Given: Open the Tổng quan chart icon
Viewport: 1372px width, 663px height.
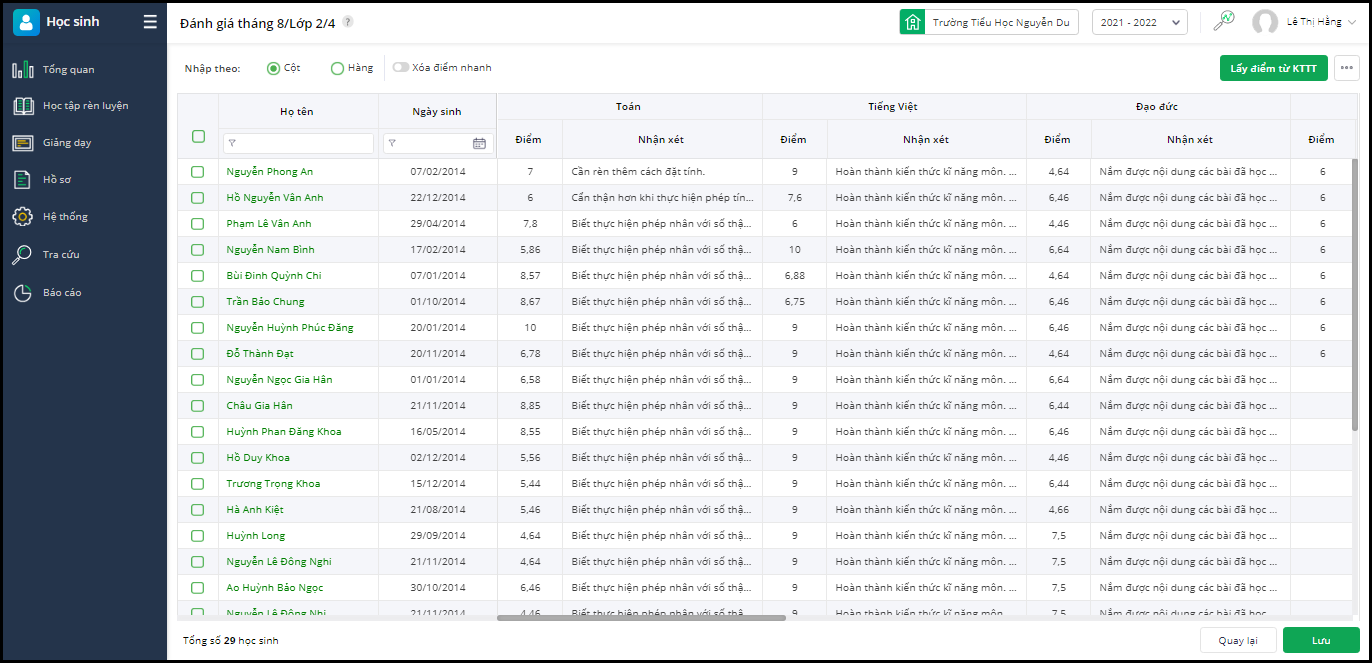Looking at the screenshot, I should pyautogui.click(x=22, y=70).
